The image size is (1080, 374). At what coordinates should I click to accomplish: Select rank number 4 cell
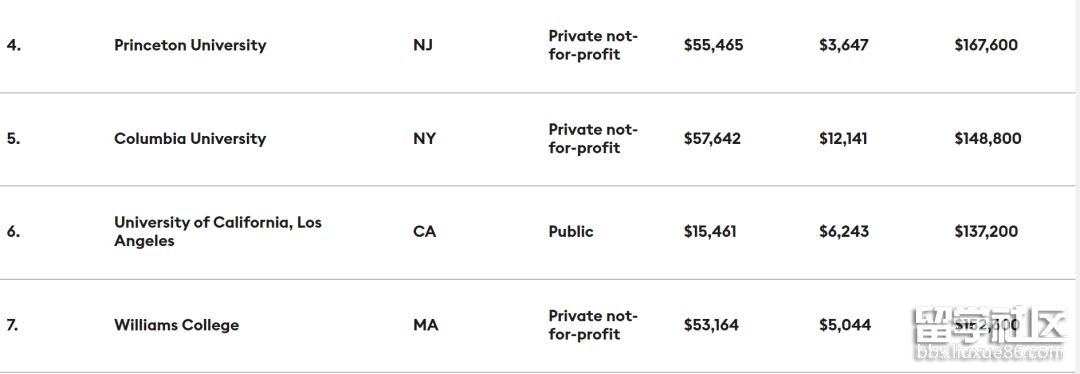14,45
